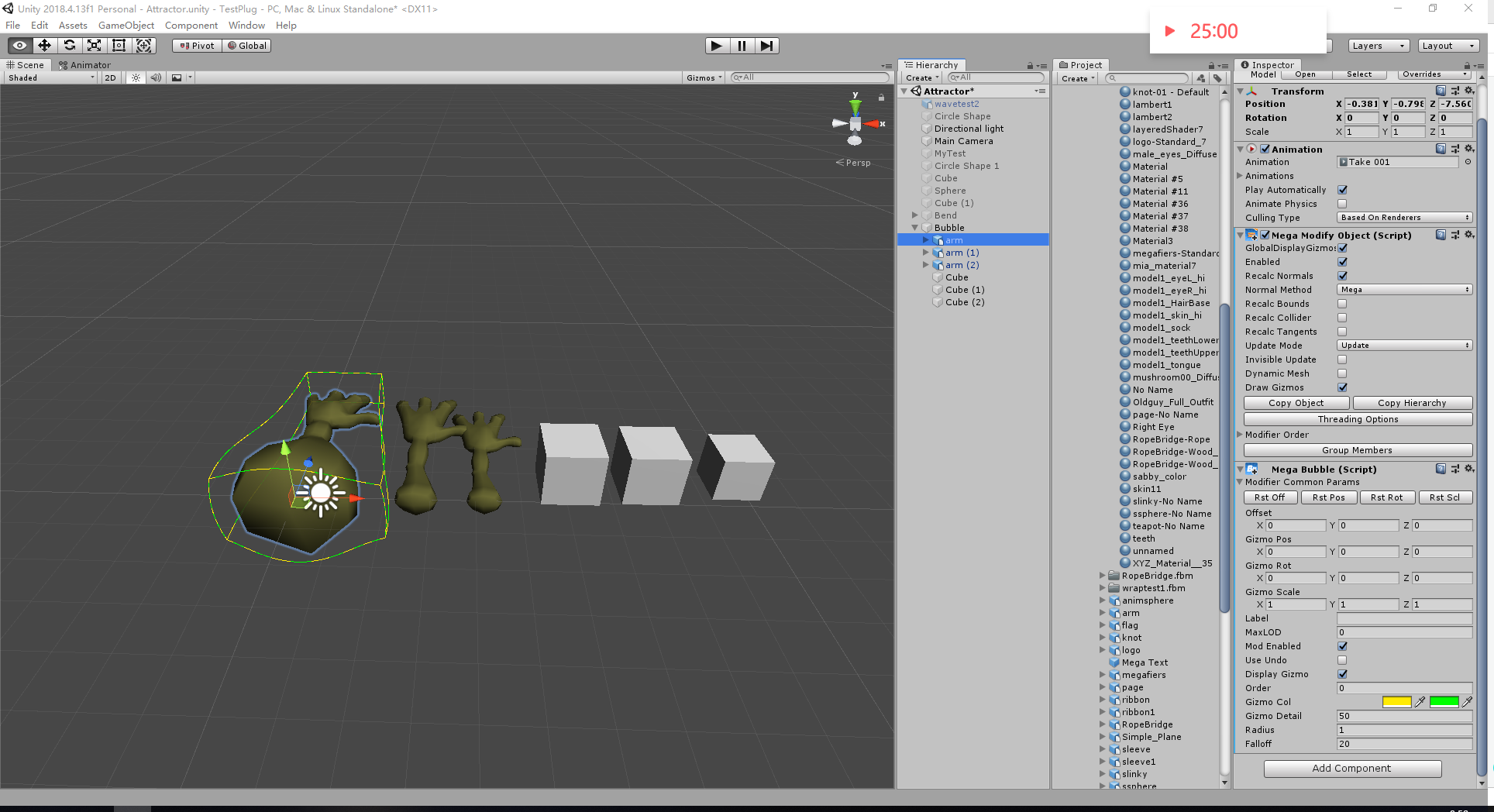Toggle Play Automatically checkbox

tap(1342, 190)
